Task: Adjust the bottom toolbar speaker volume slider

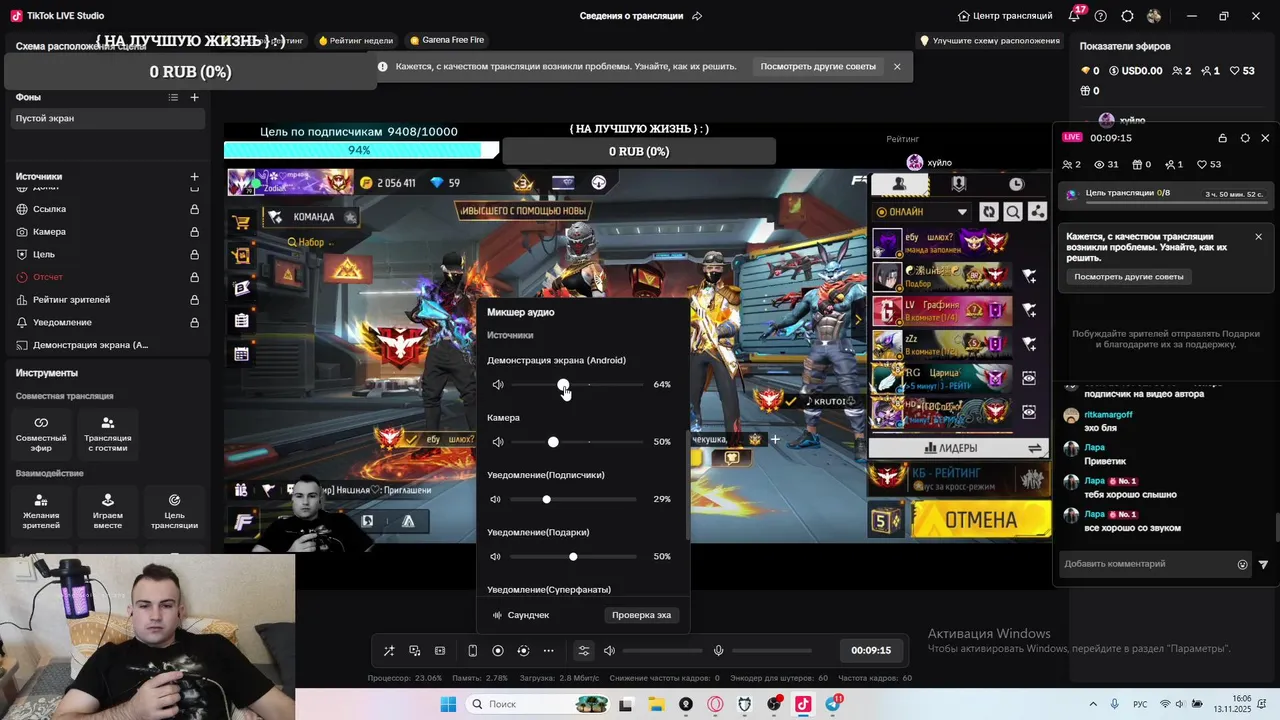Action: tap(662, 651)
